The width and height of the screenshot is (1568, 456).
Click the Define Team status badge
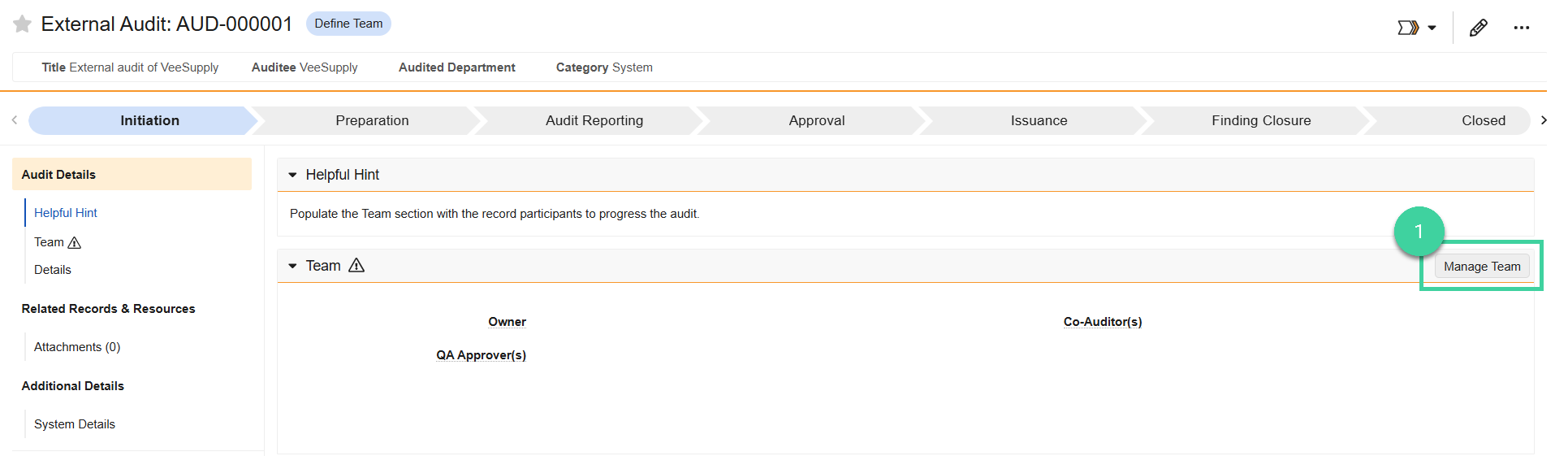click(x=348, y=24)
